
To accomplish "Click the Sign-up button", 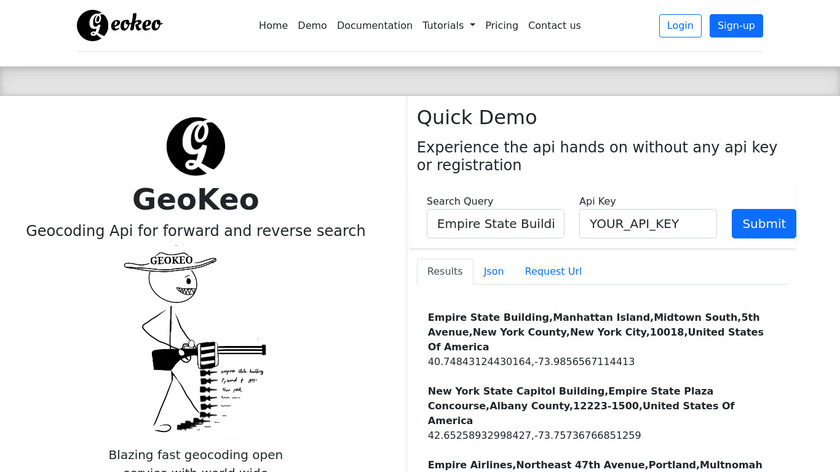I will tap(736, 26).
